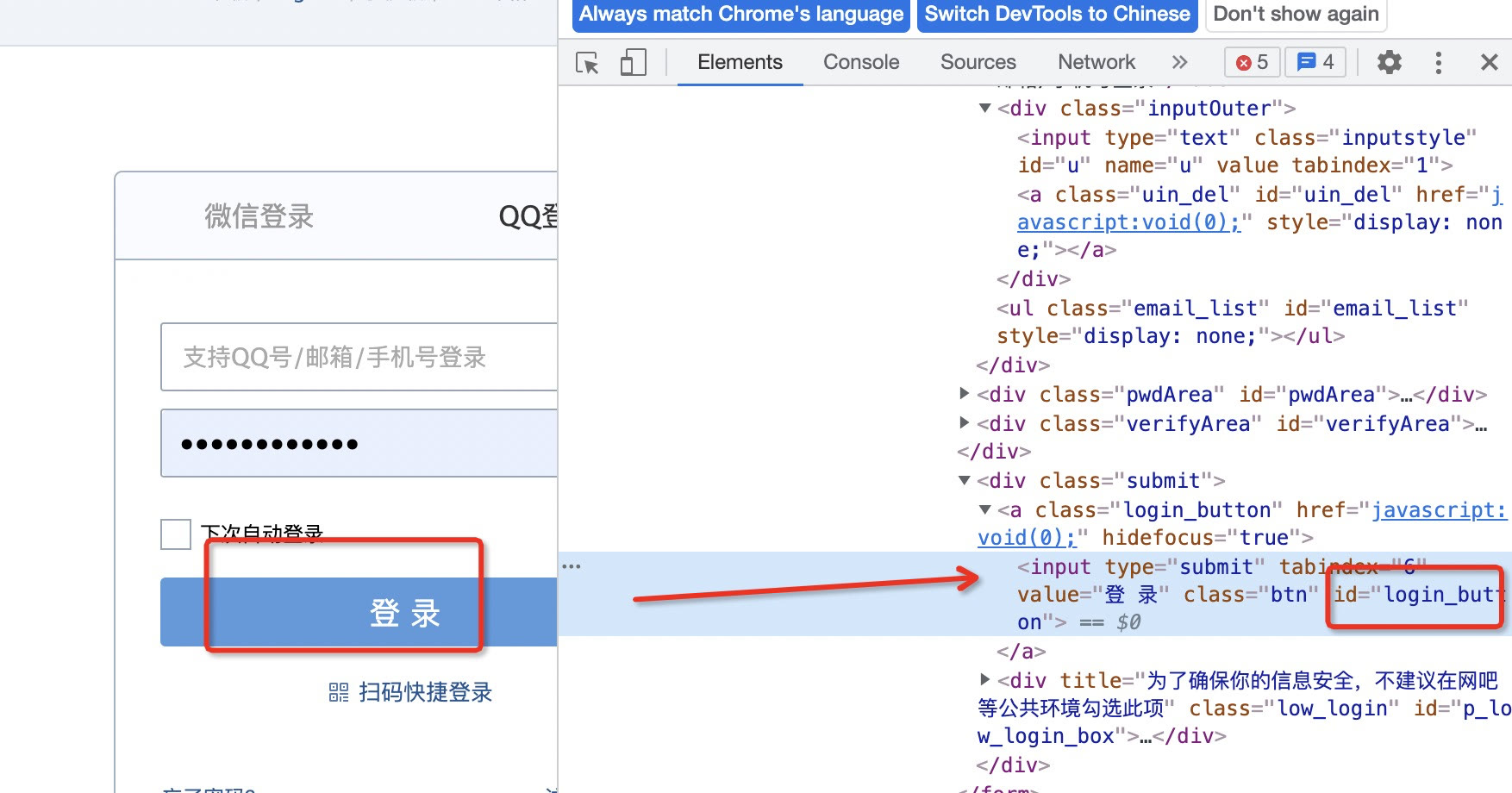Click the QR code icon by 扫码快捷登录

coord(339,692)
